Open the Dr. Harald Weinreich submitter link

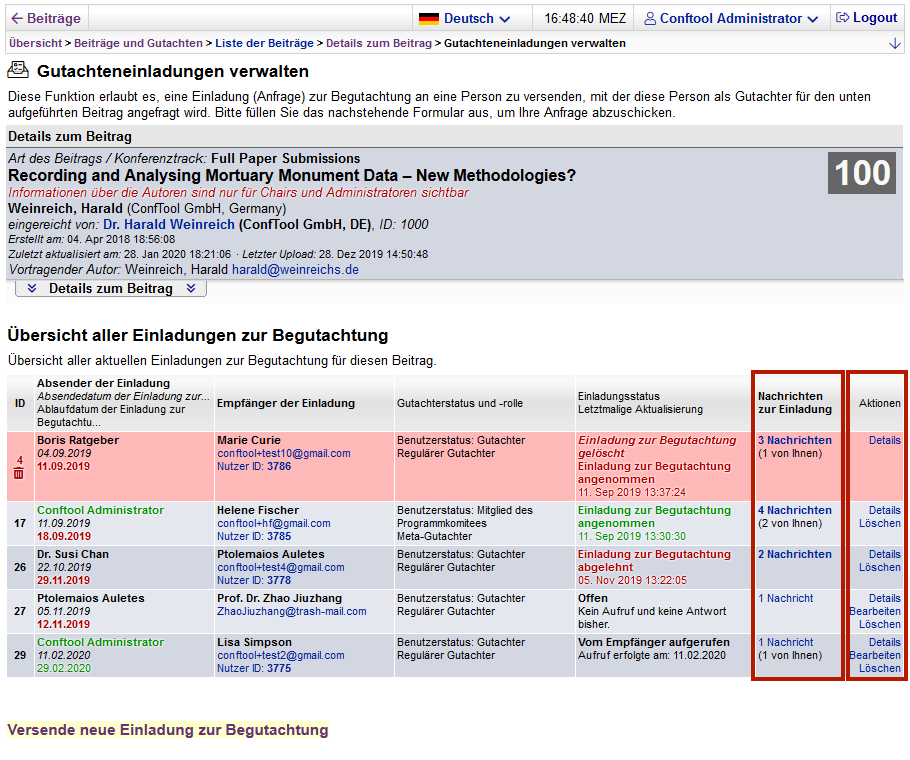click(168, 224)
